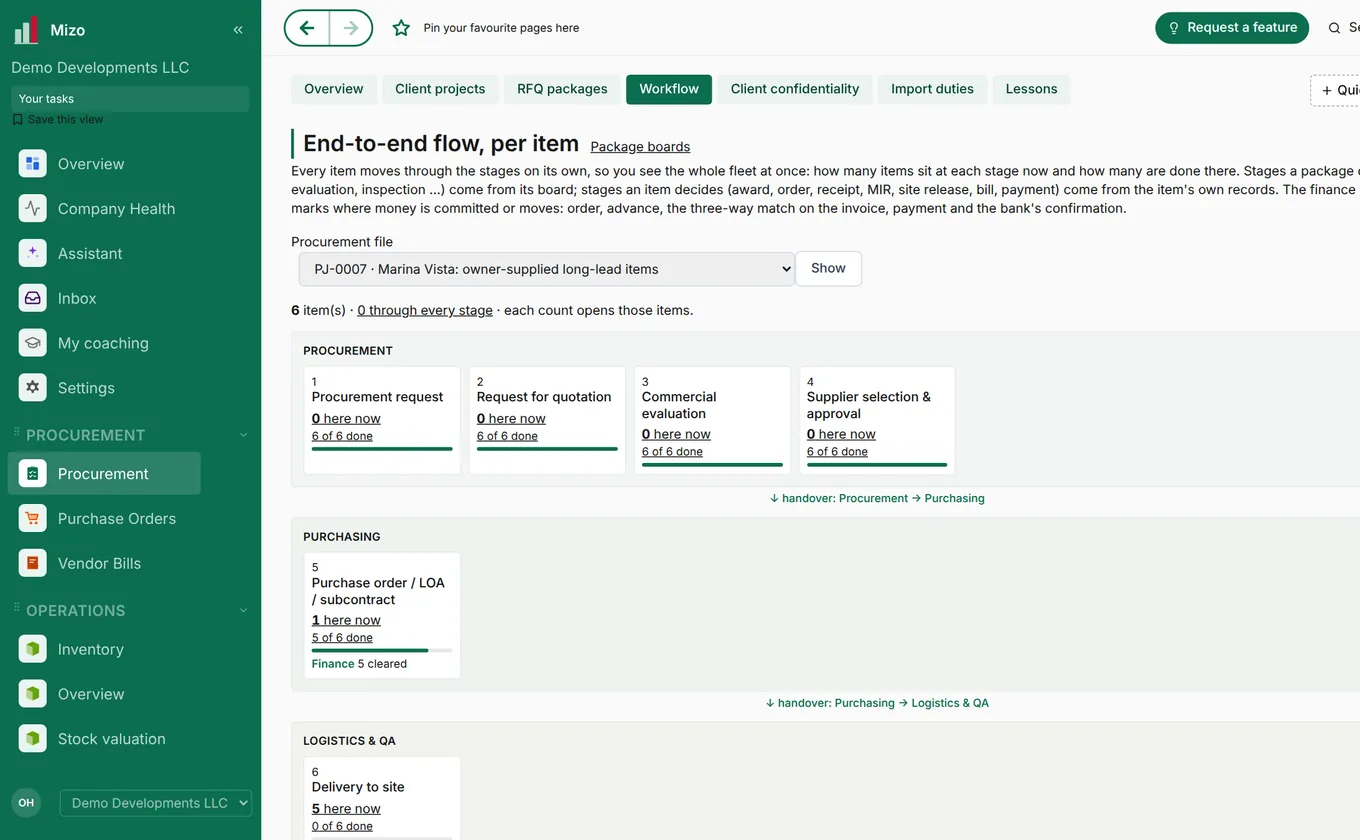Switch to the Overview tab
The image size is (1360, 840).
pos(334,89)
